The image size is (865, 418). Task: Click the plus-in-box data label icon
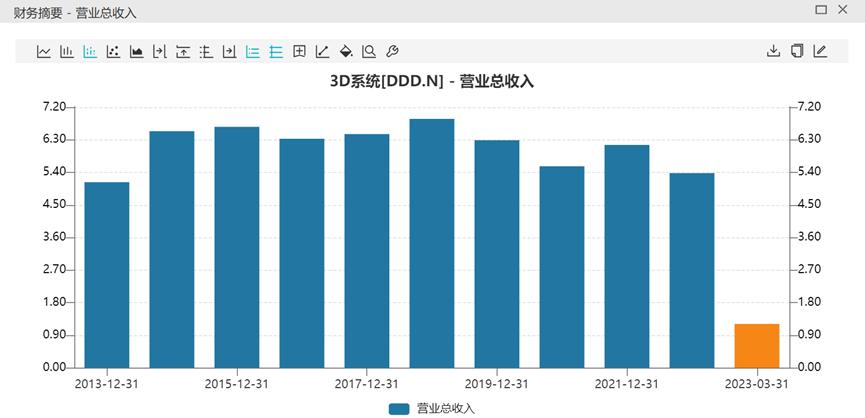click(x=299, y=52)
